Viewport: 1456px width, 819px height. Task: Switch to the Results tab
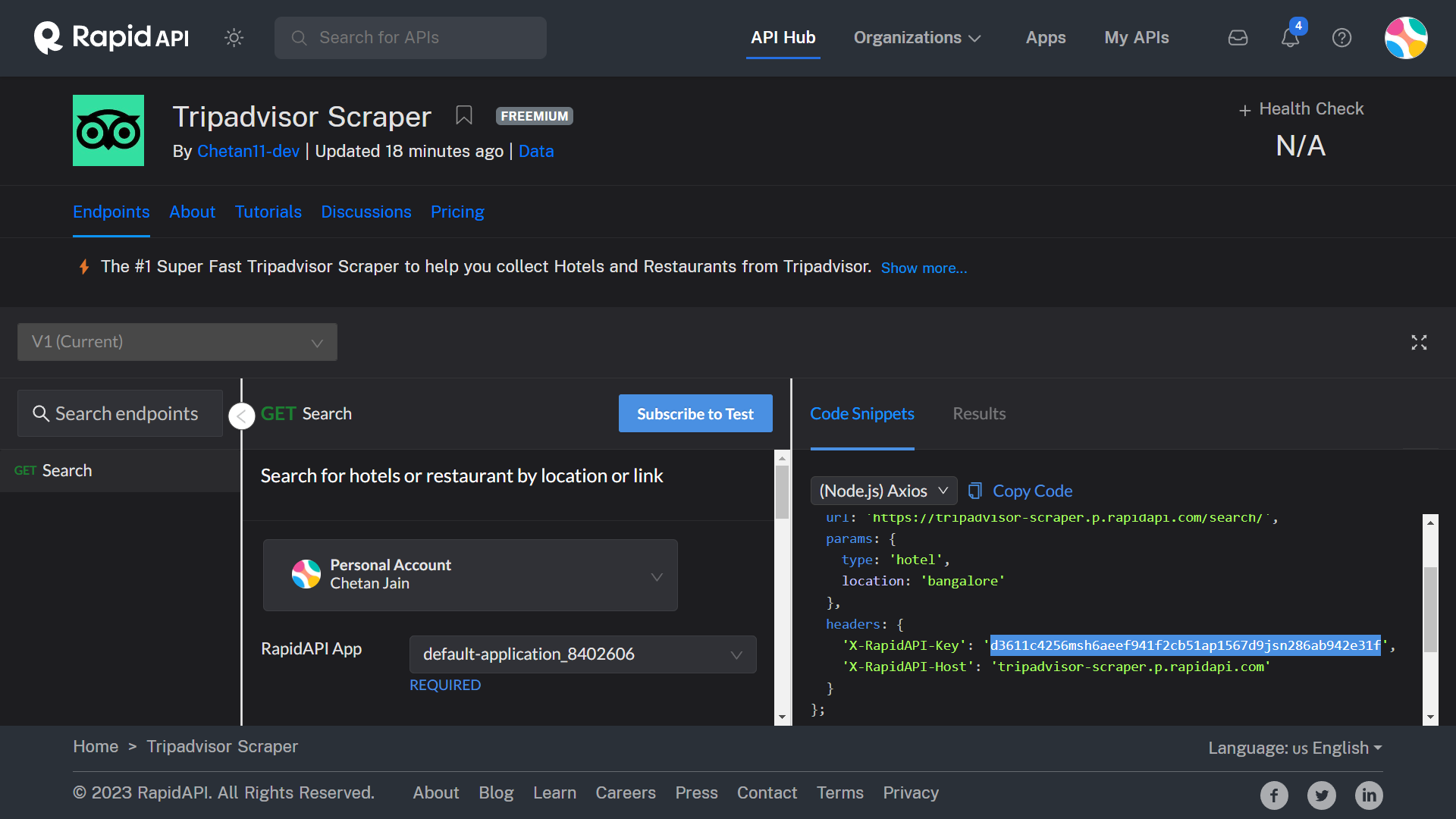[979, 414]
